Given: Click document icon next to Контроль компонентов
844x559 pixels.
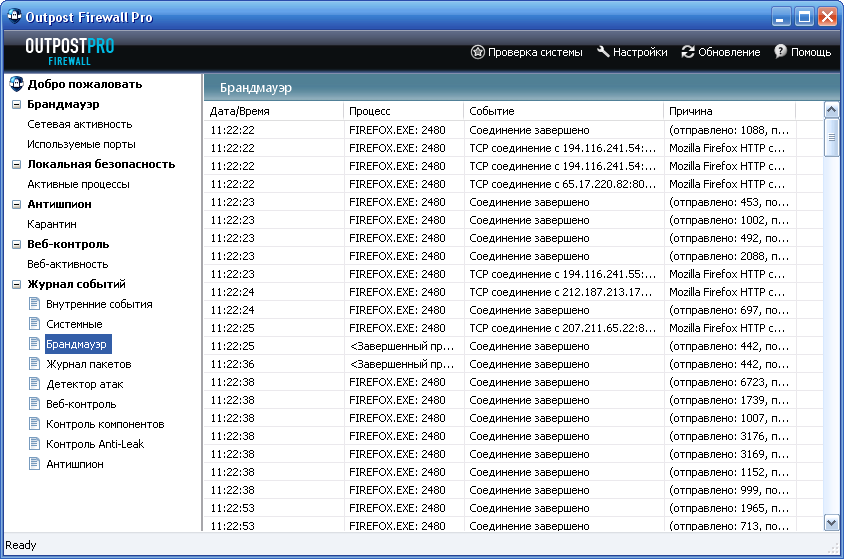Looking at the screenshot, I should point(34,423).
